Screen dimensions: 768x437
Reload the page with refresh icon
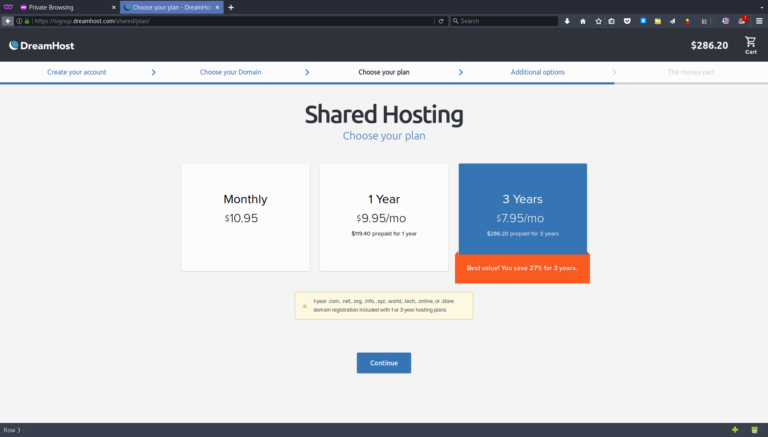tap(441, 21)
